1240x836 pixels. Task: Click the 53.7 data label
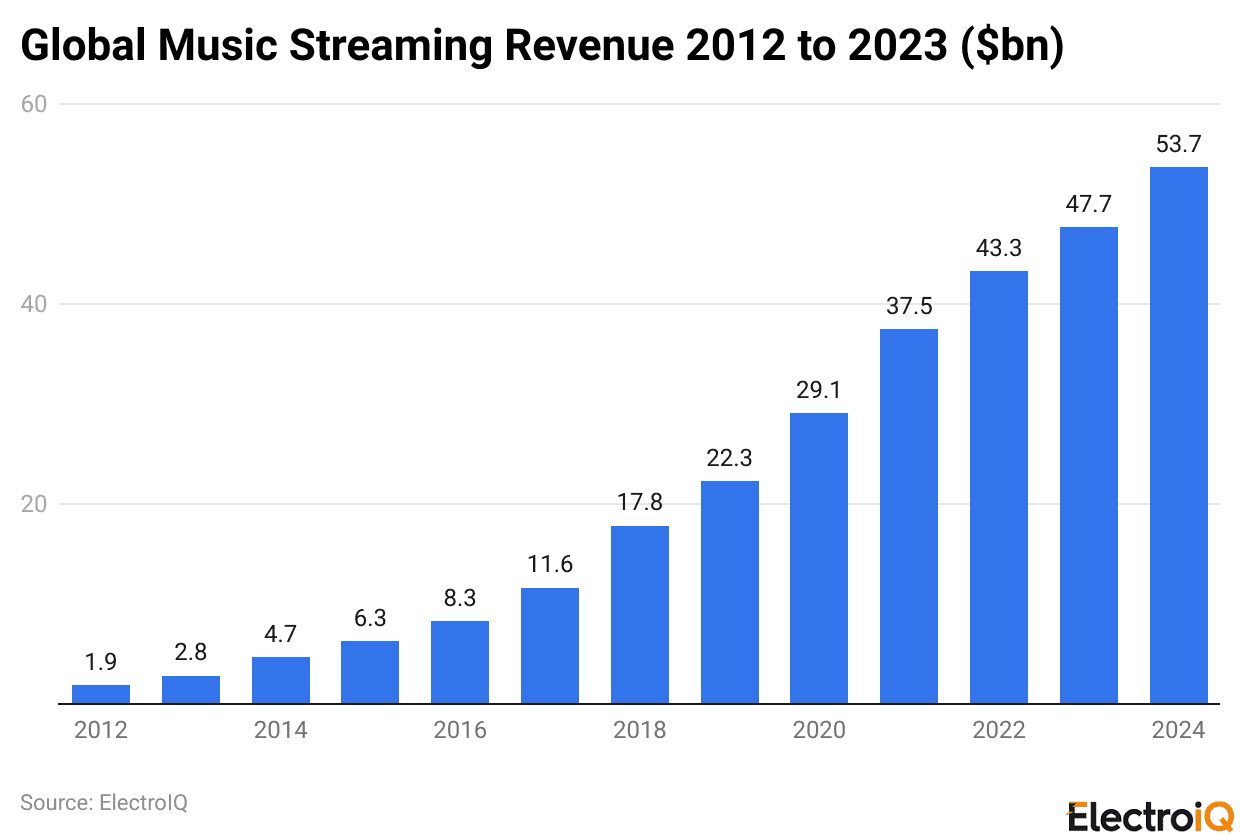click(x=1178, y=142)
